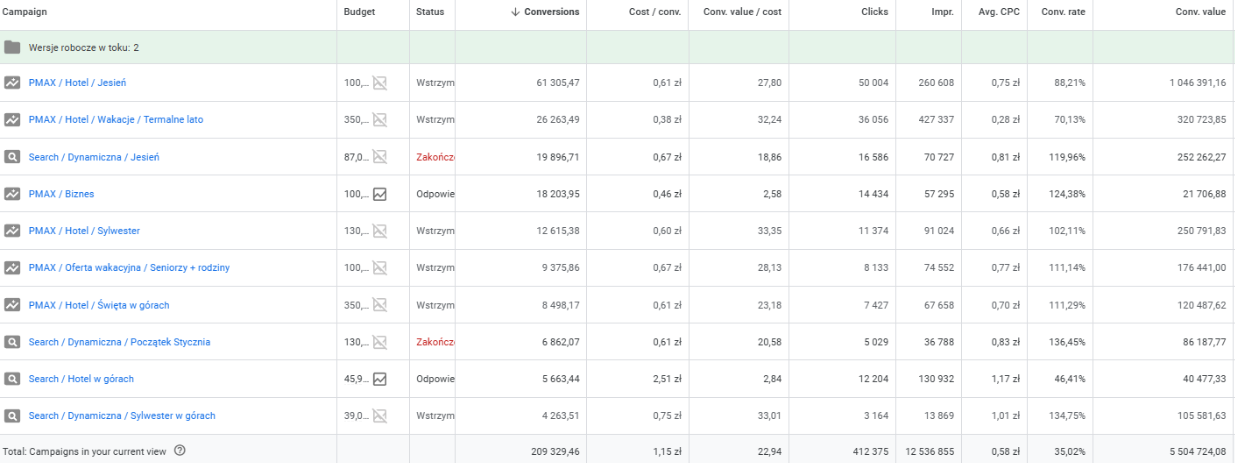This screenshot has height=463, width=1235.
Task: Sort by the Conv. value column header
Action: pyautogui.click(x=1201, y=12)
